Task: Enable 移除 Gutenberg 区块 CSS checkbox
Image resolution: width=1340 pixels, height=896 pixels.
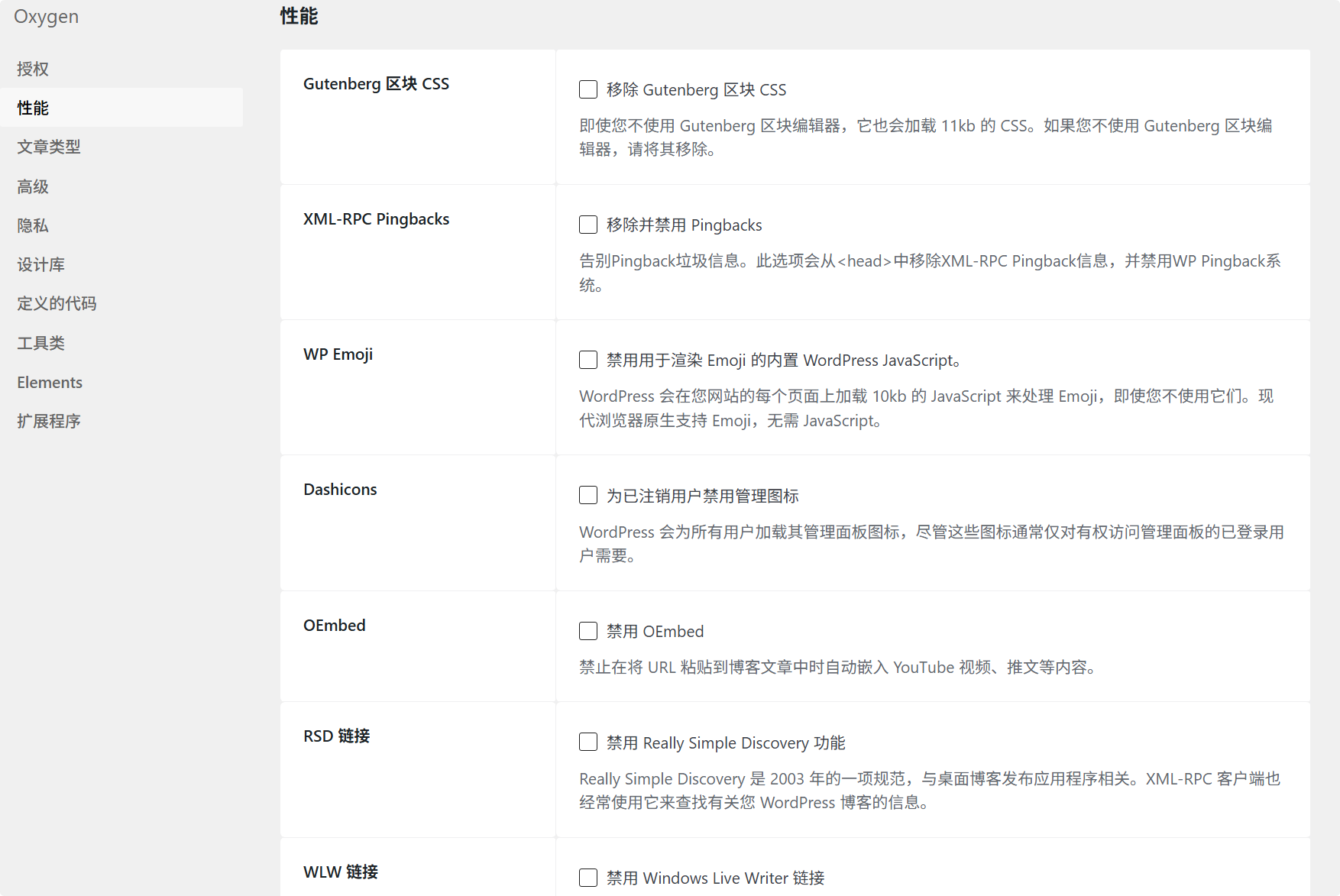Action: coord(588,89)
